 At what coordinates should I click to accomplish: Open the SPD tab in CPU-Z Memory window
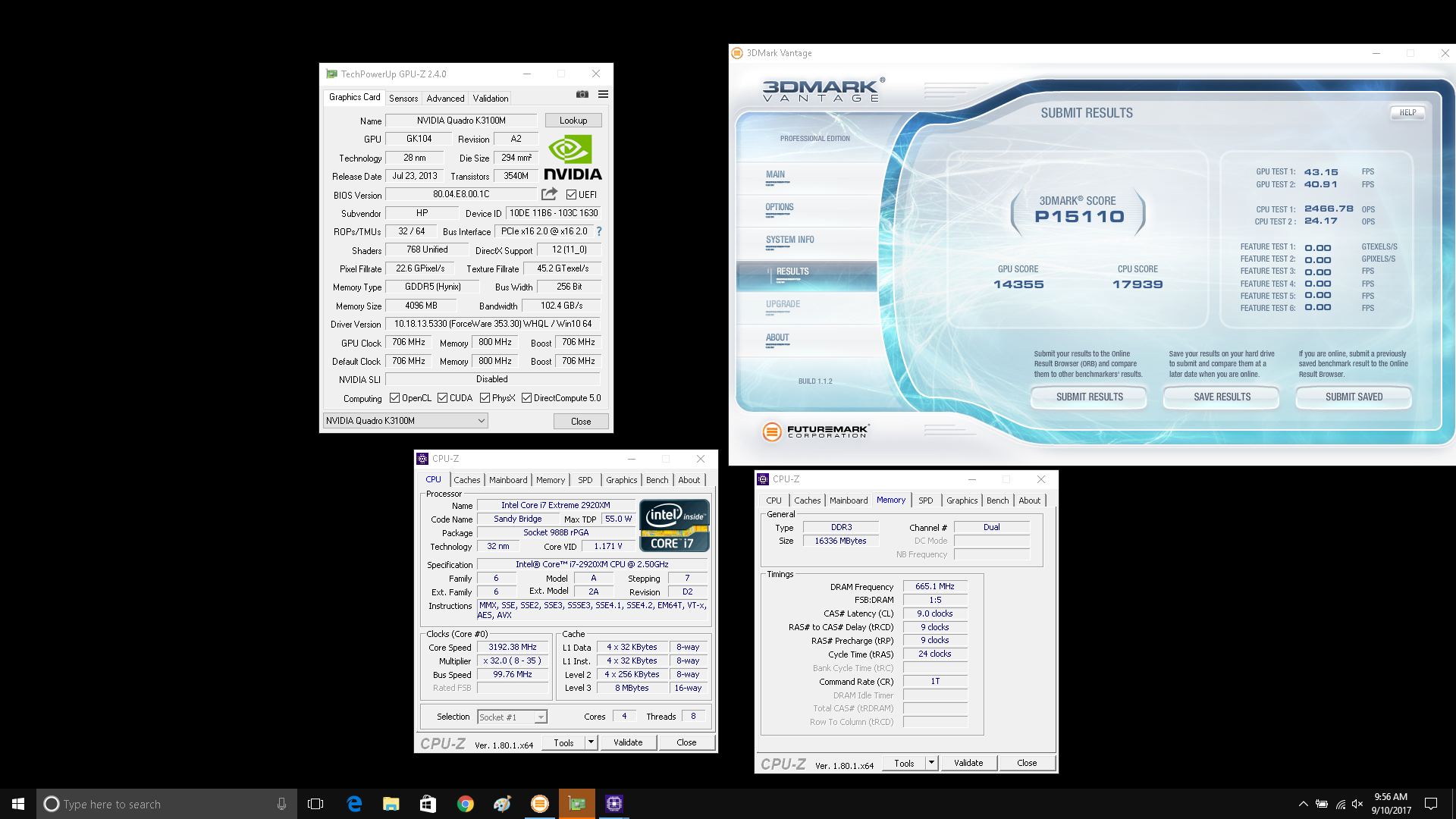(926, 500)
